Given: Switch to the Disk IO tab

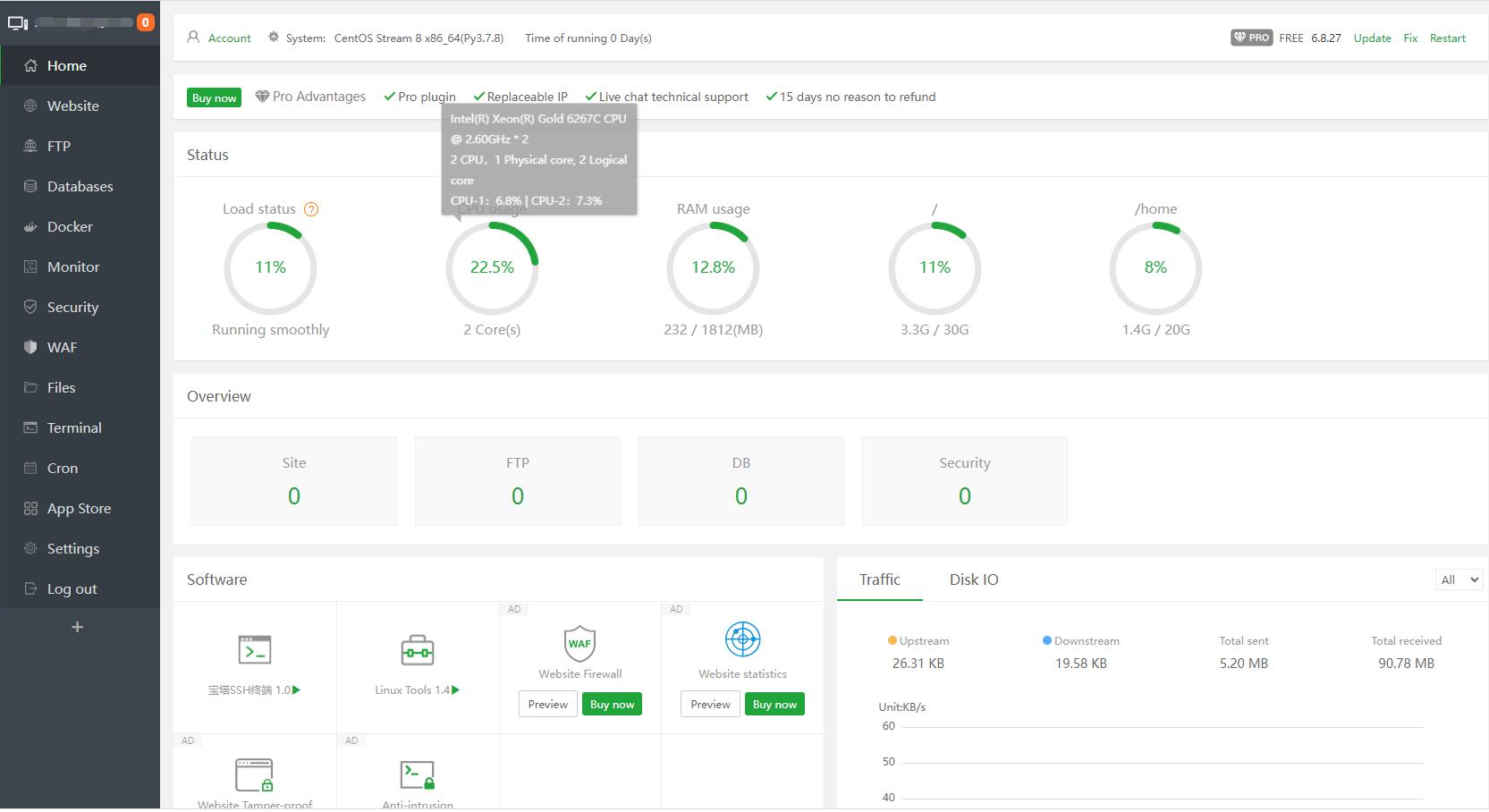Looking at the screenshot, I should tap(974, 579).
